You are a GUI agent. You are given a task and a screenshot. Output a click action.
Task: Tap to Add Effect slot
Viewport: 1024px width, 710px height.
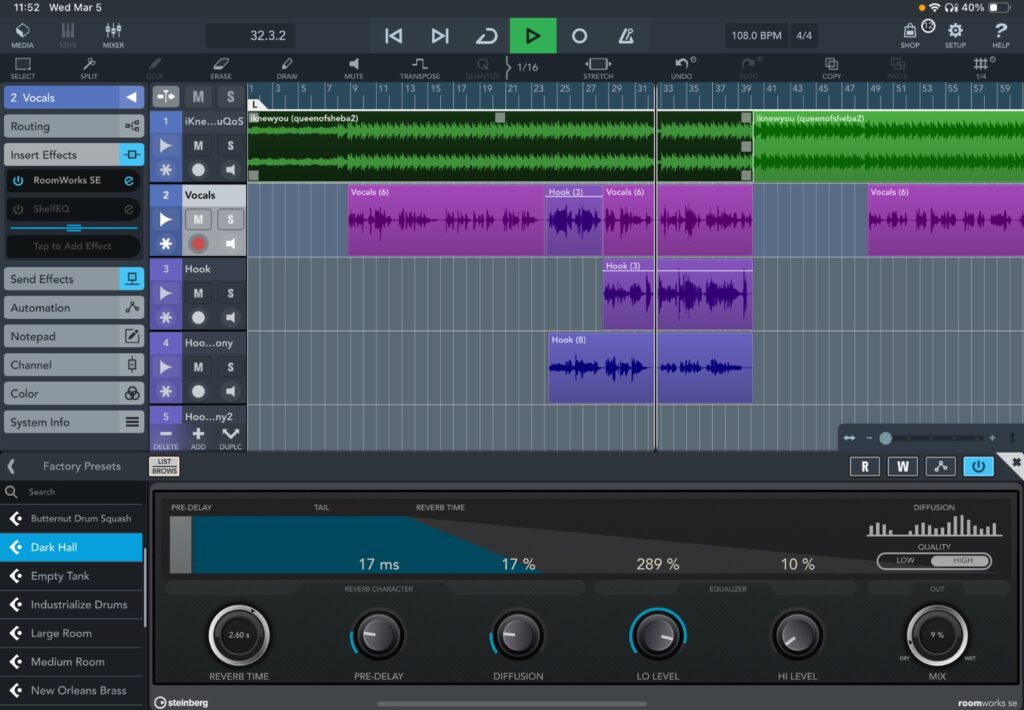tap(72, 246)
